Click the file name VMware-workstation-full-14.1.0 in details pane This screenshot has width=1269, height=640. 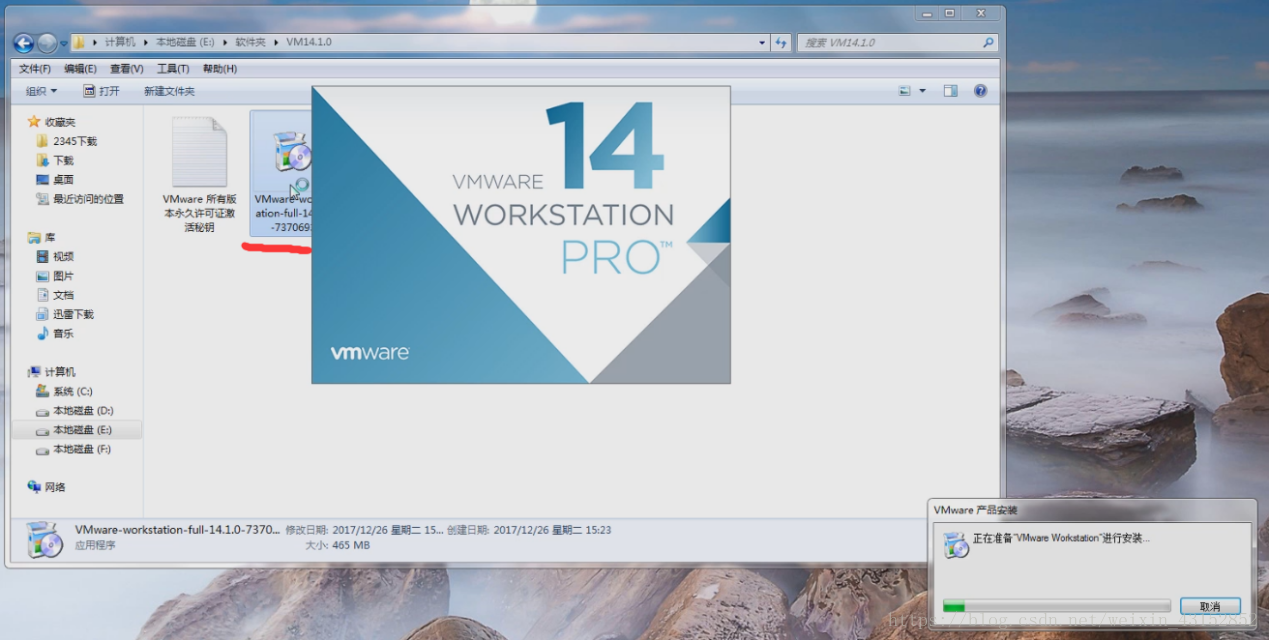tap(178, 530)
